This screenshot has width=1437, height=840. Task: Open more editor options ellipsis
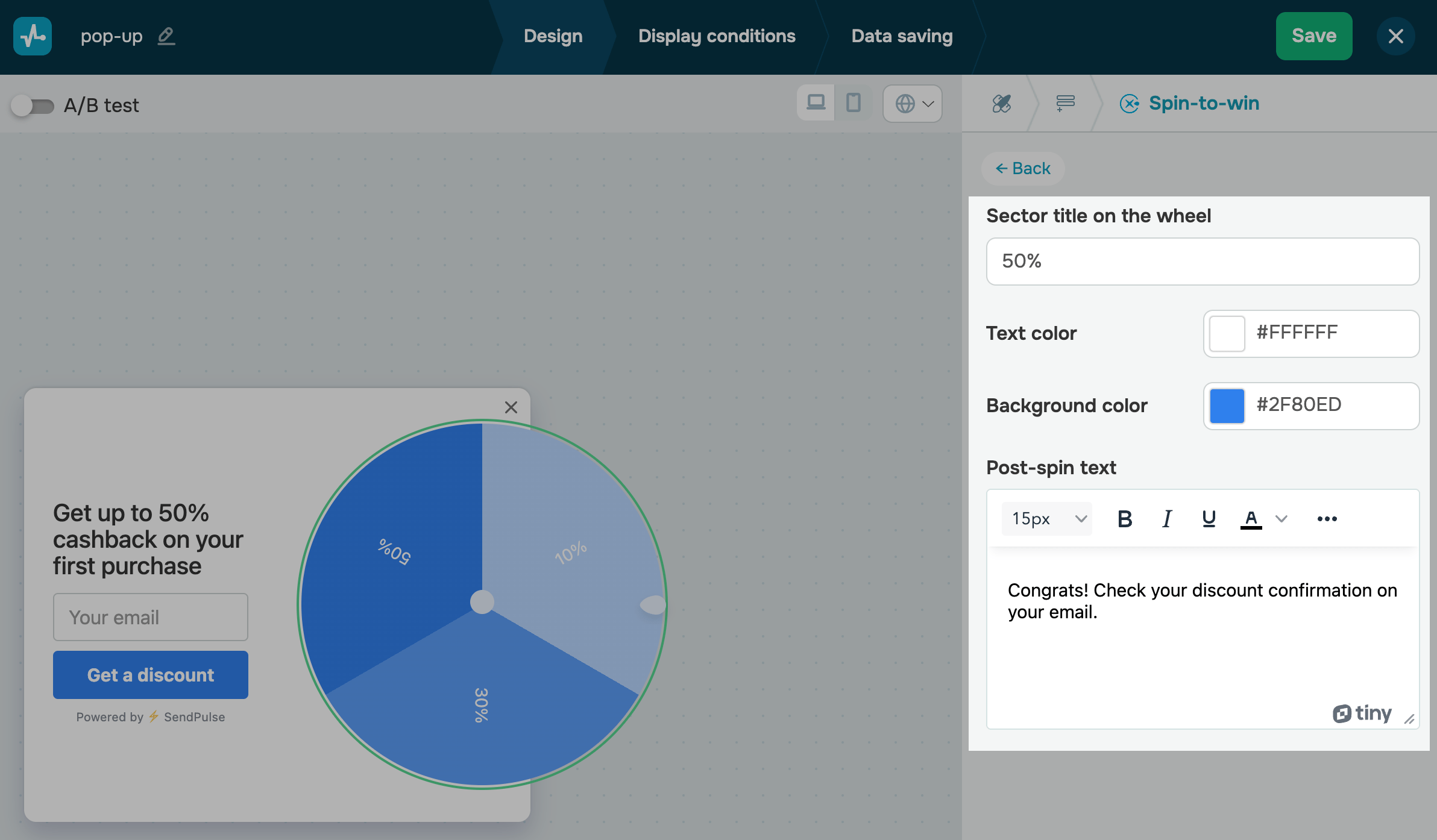tap(1327, 519)
